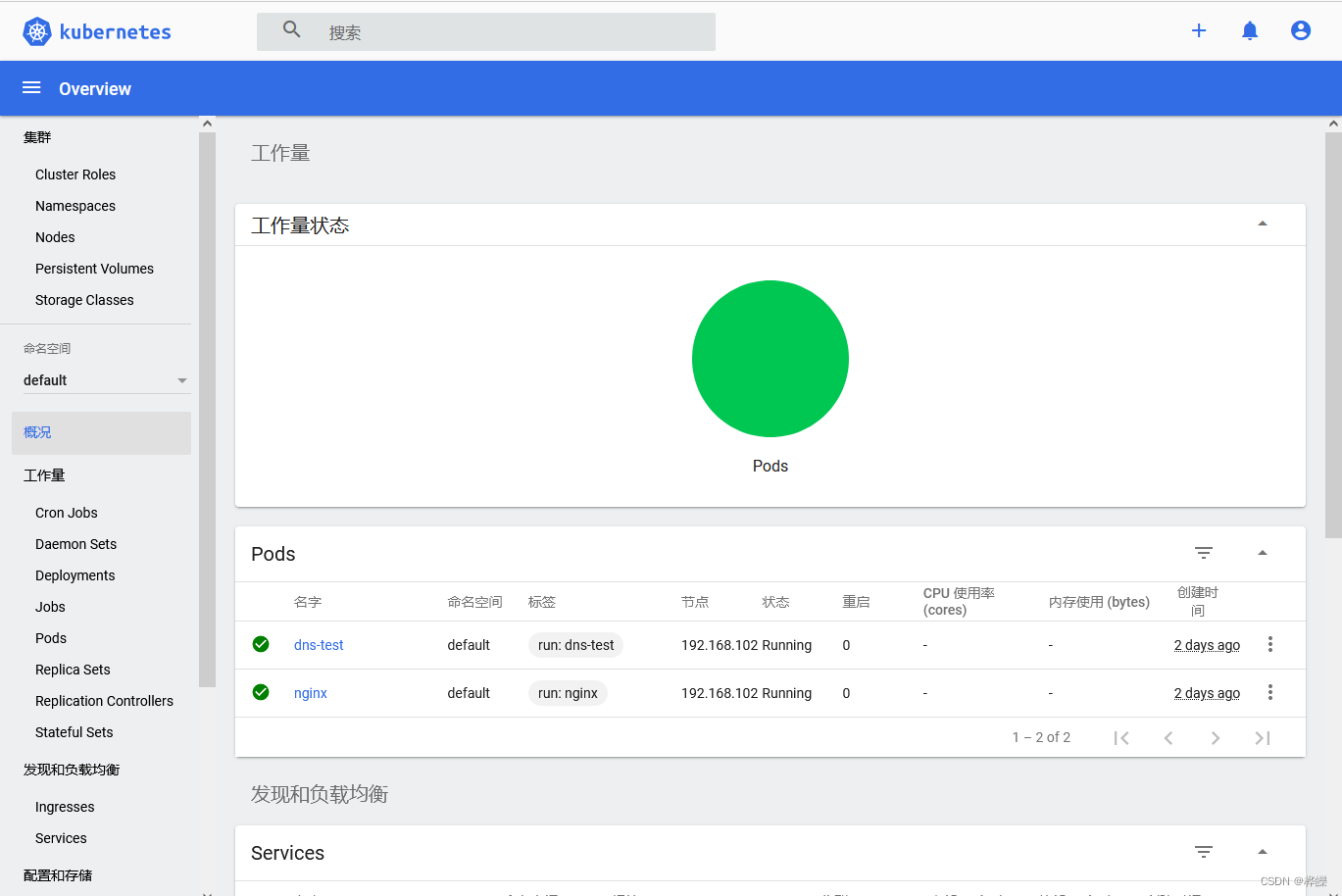Open Deployments in sidebar
1342x896 pixels.
pyautogui.click(x=75, y=575)
